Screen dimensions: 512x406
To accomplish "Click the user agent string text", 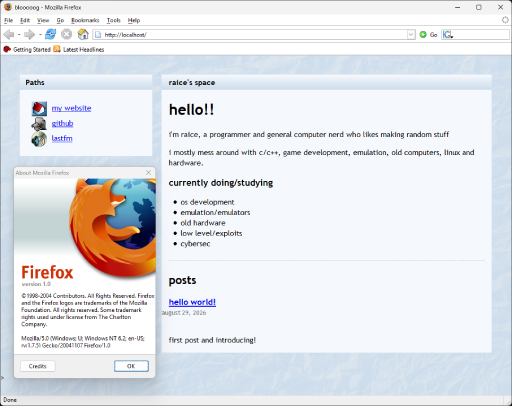I will point(83,342).
